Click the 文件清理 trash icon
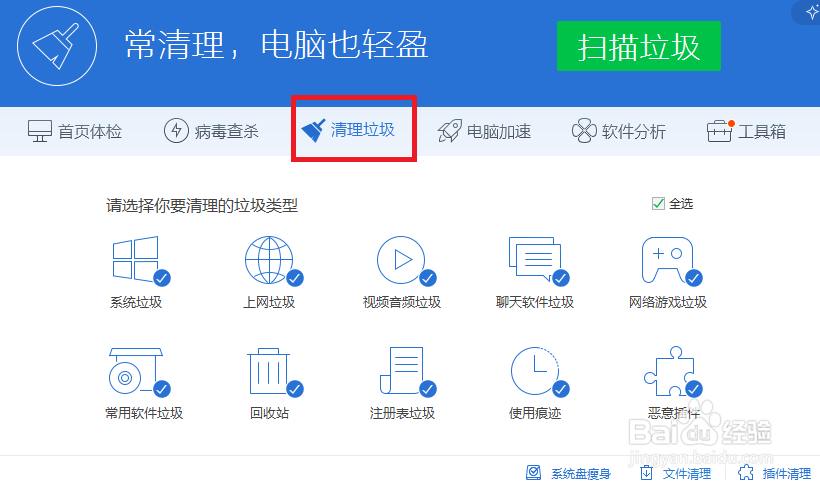Image resolution: width=820 pixels, height=486 pixels. (646, 472)
